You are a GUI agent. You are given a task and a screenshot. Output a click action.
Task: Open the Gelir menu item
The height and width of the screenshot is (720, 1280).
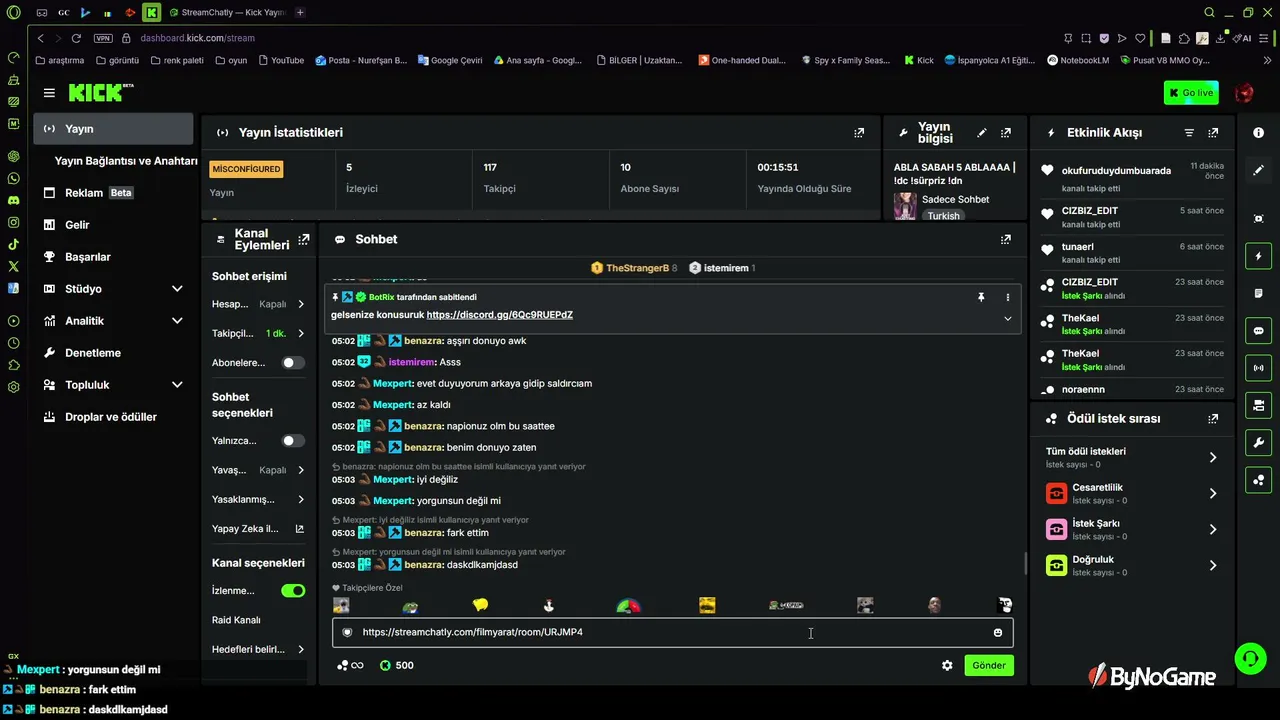pyautogui.click(x=113, y=225)
